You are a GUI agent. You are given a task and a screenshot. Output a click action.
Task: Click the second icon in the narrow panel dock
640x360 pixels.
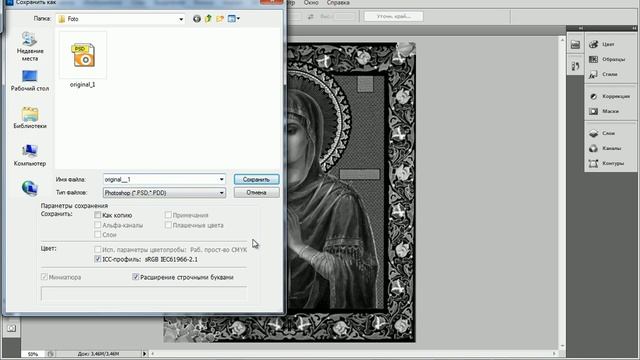click(x=575, y=66)
